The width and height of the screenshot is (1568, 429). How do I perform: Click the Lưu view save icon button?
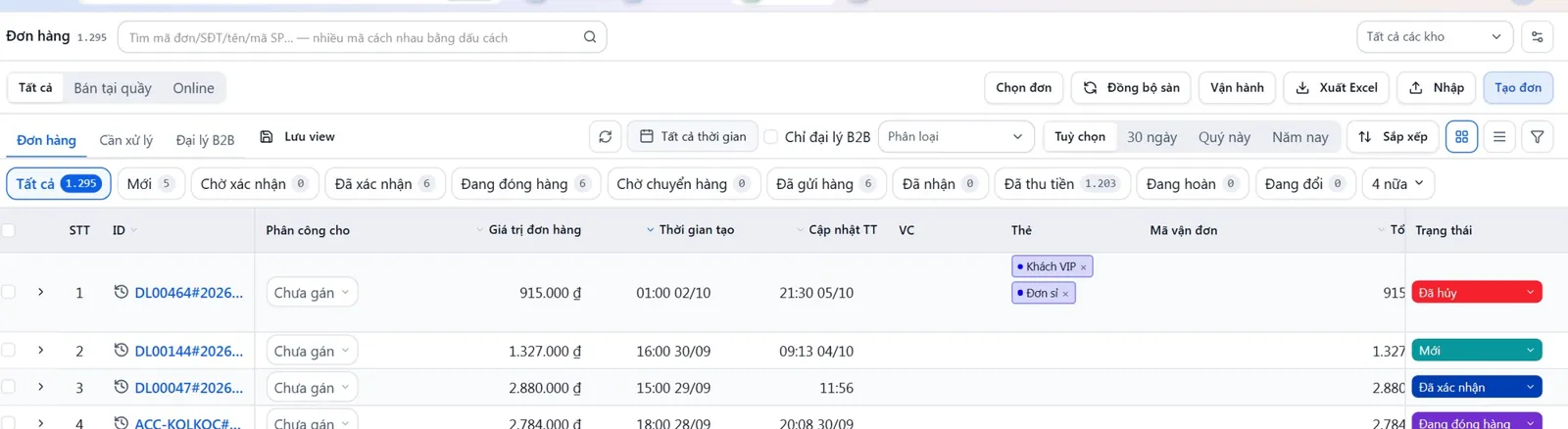coord(297,137)
